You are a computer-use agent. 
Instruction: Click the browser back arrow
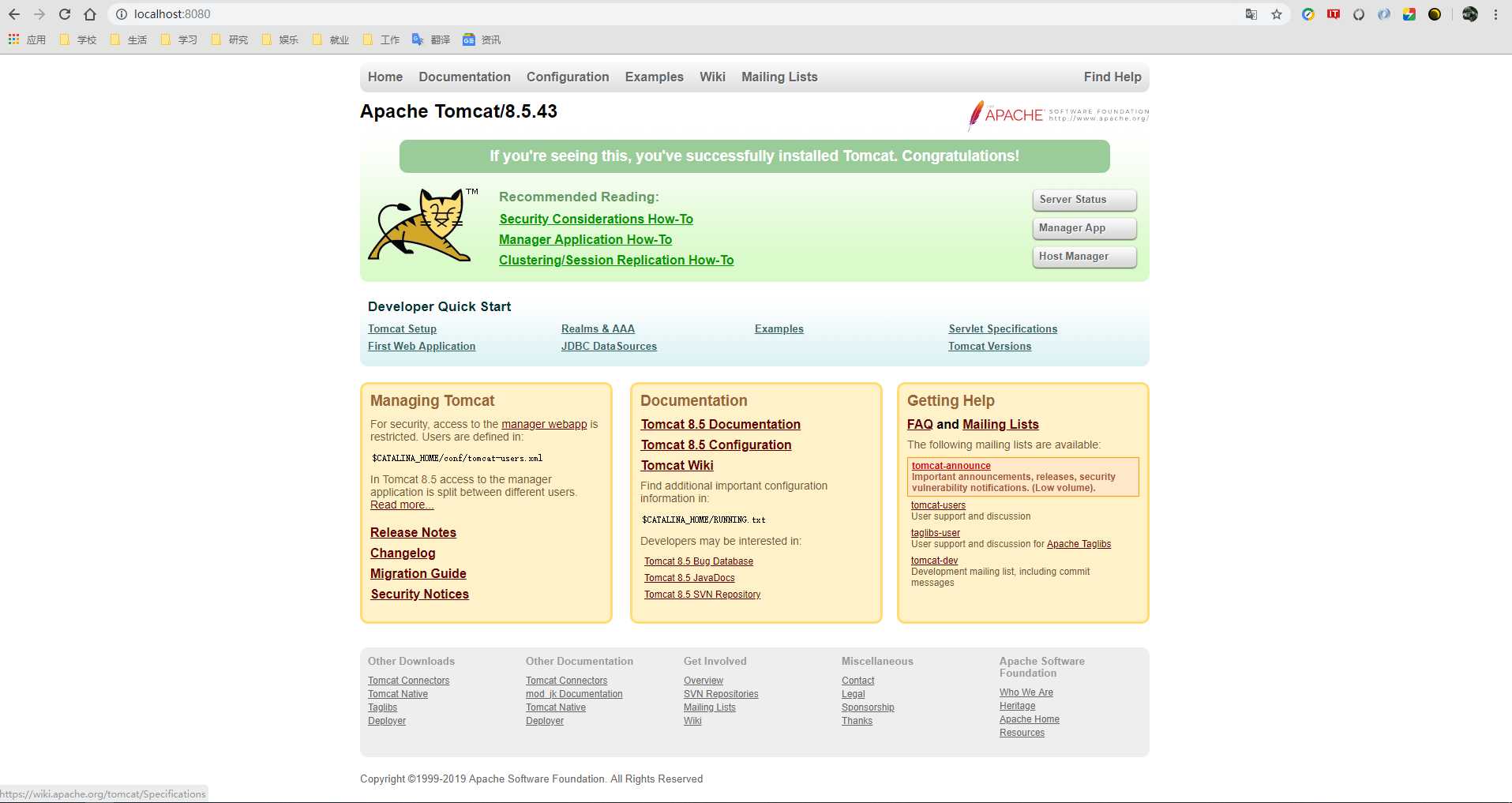click(x=14, y=14)
